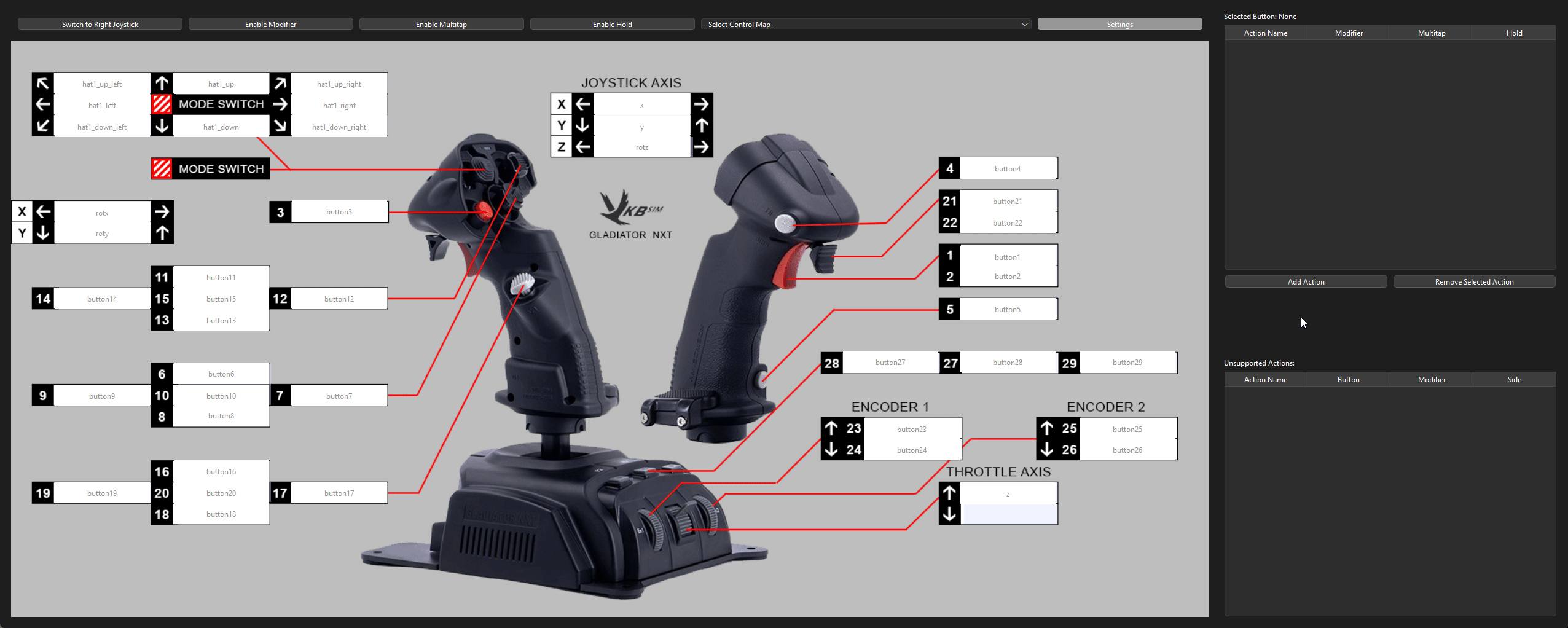Select the button10 center field
1568x628 pixels.
[221, 396]
